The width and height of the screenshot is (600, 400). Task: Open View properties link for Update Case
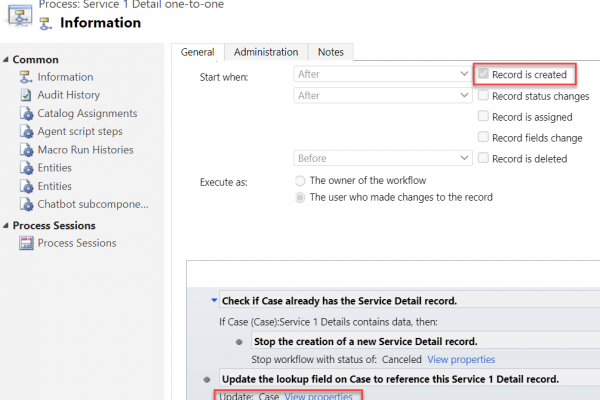[x=318, y=396]
